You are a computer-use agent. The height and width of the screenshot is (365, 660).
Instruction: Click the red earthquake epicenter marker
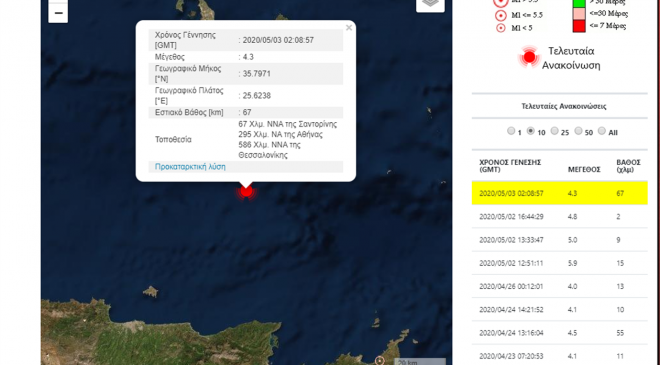tap(246, 191)
